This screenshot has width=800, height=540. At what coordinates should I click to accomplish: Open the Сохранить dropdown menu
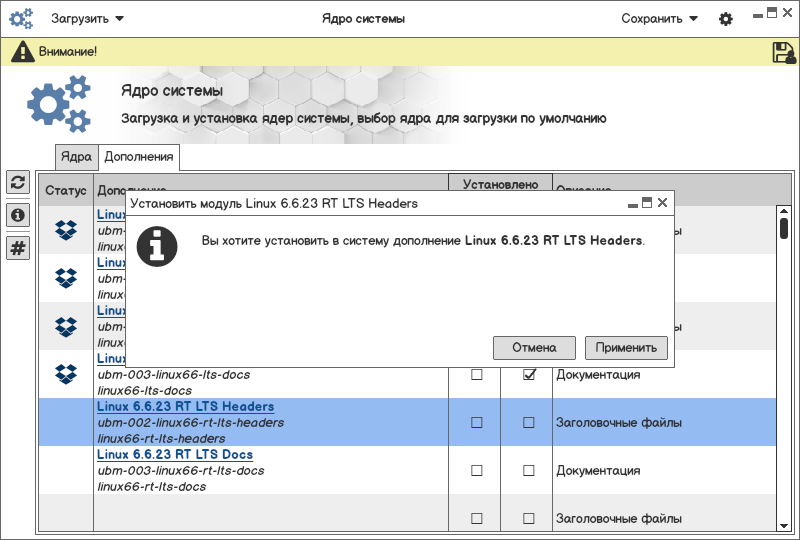(x=659, y=19)
